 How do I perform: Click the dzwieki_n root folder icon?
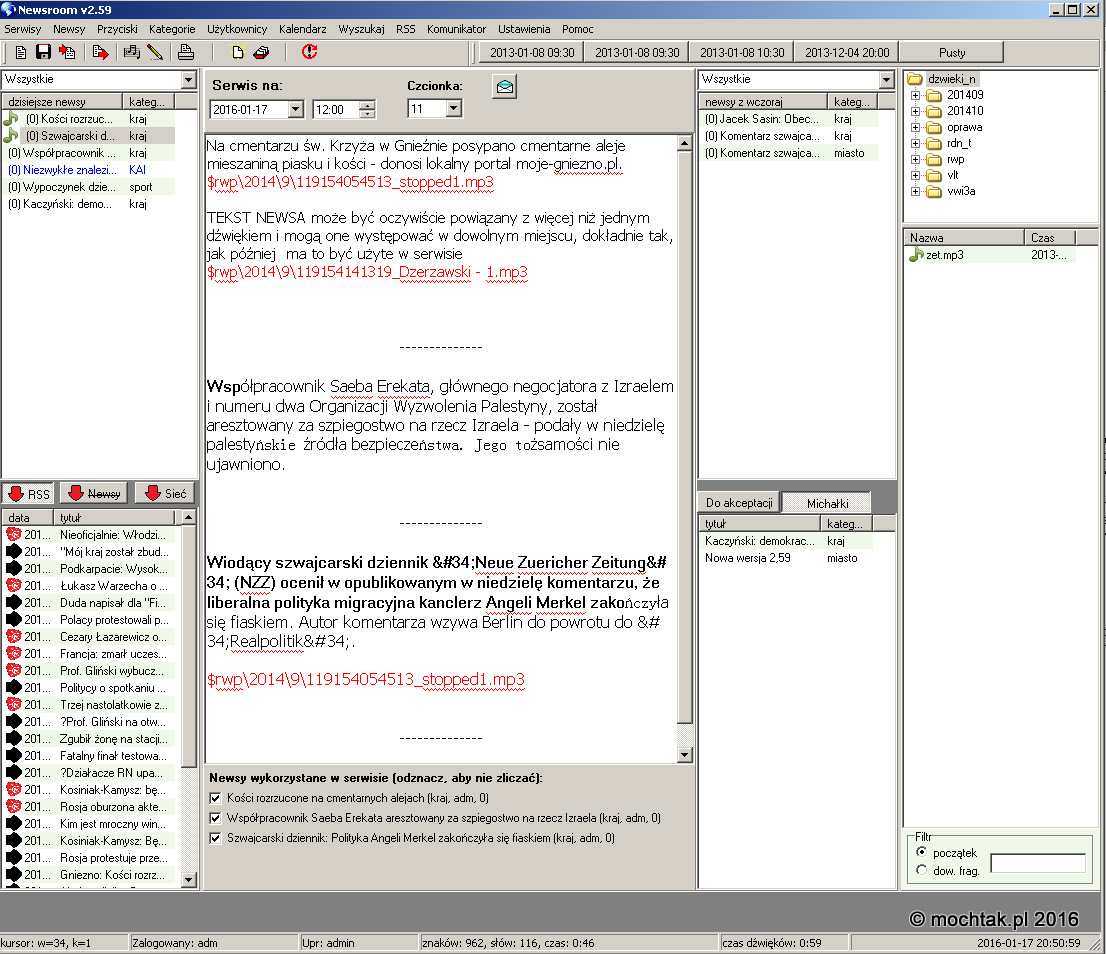(x=915, y=79)
